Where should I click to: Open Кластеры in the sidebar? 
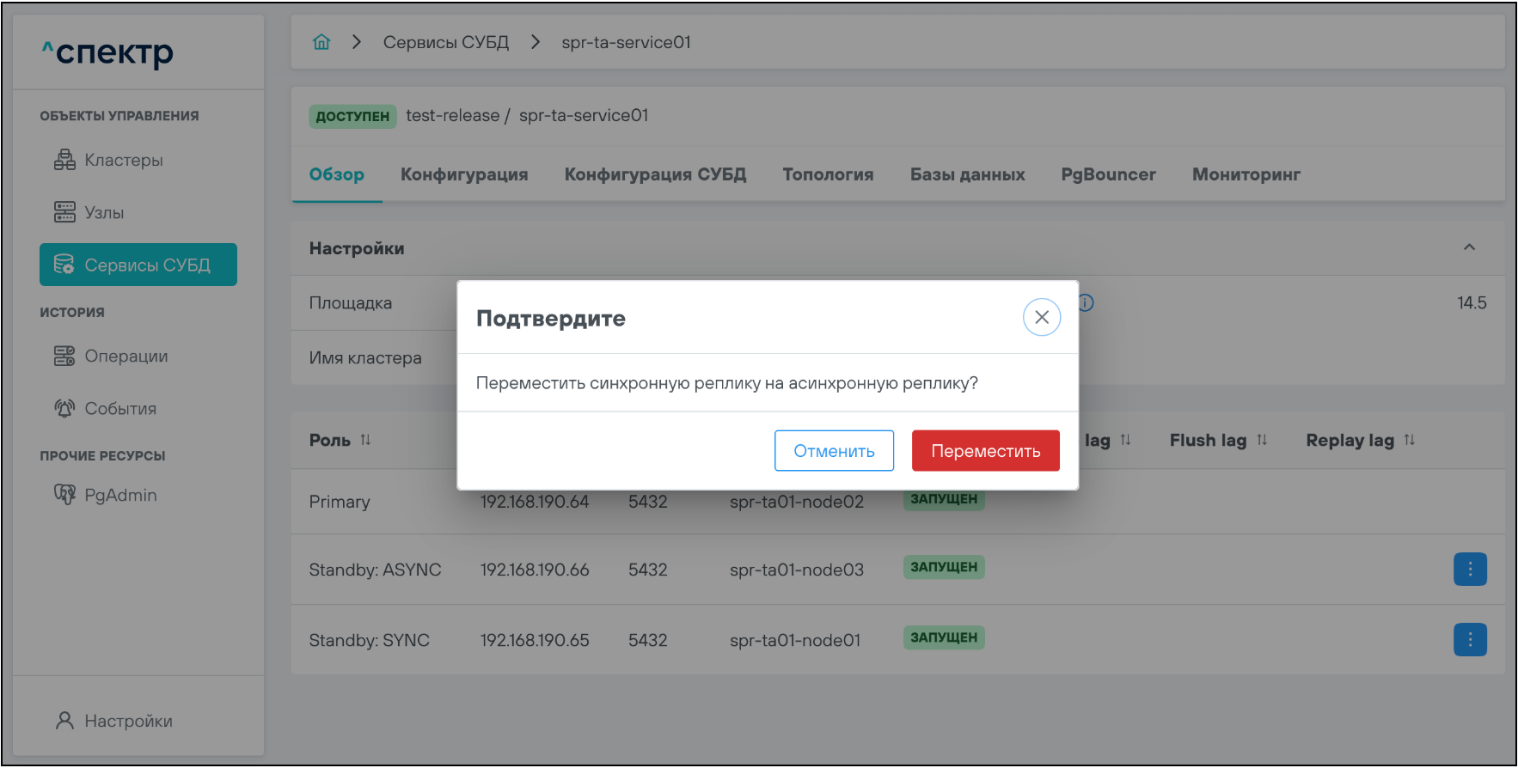(x=110, y=160)
